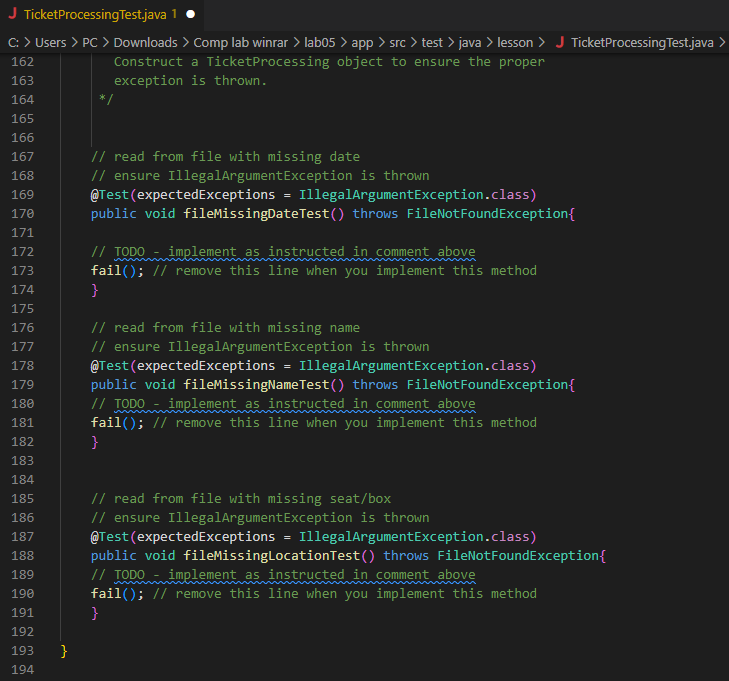The width and height of the screenshot is (729, 681).
Task: Open the app breadcrumb segment
Action: point(362,43)
